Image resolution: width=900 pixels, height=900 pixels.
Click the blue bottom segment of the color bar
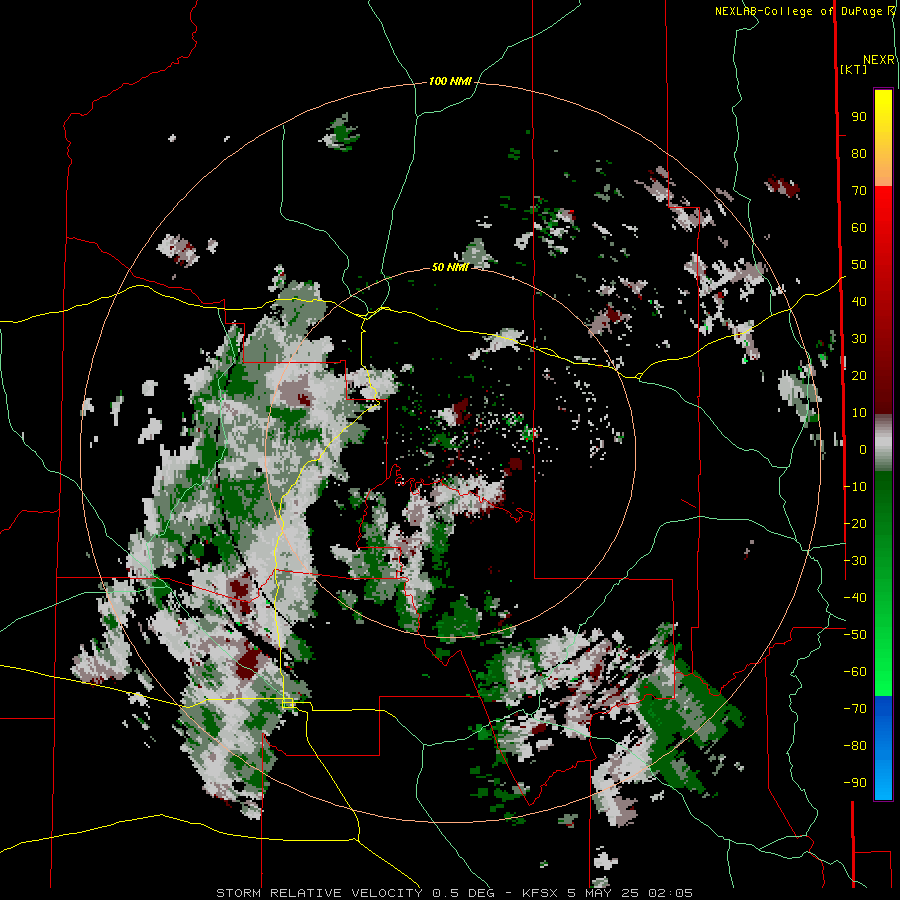[x=883, y=747]
